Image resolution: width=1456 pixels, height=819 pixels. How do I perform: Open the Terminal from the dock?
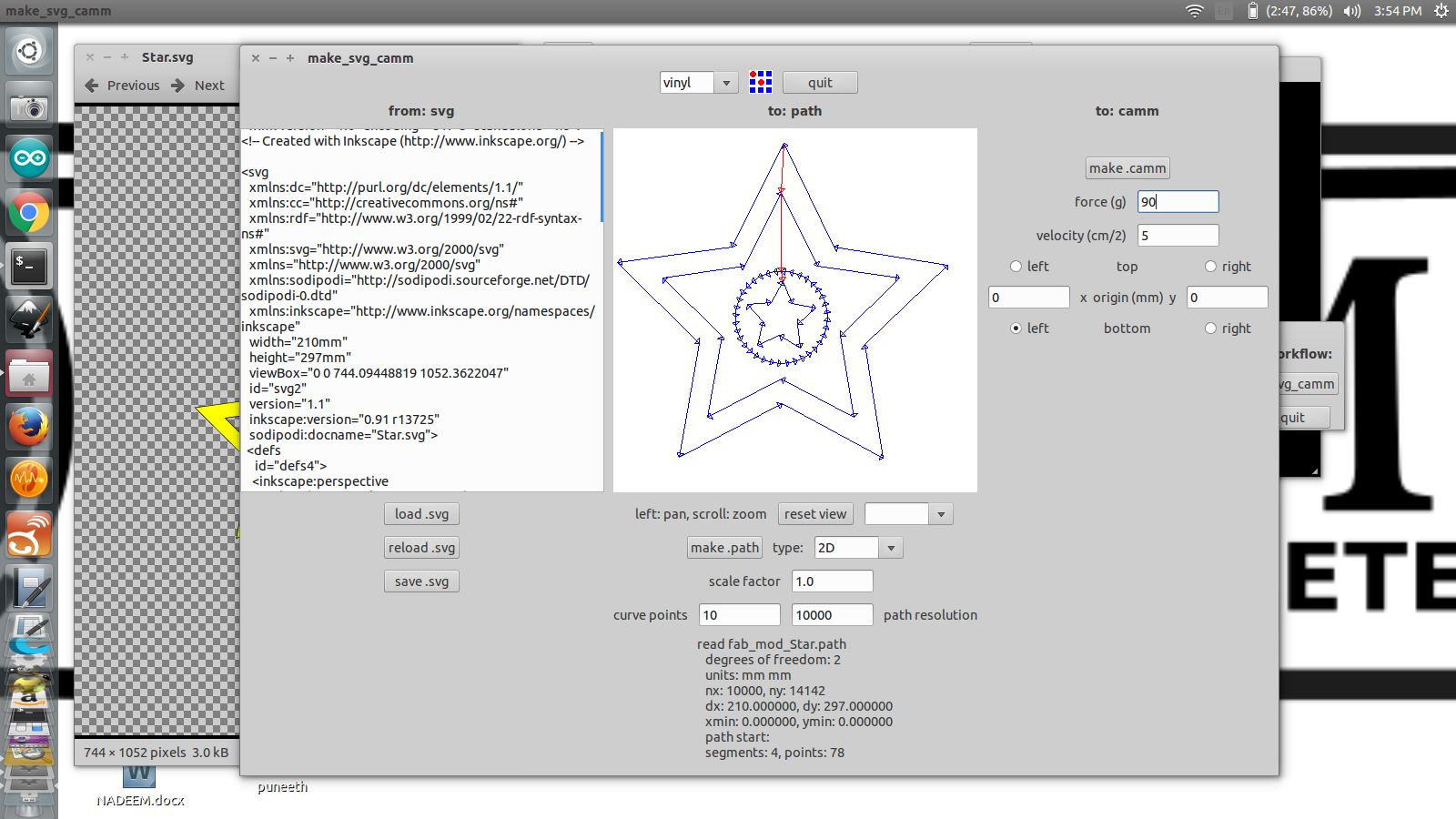click(29, 267)
